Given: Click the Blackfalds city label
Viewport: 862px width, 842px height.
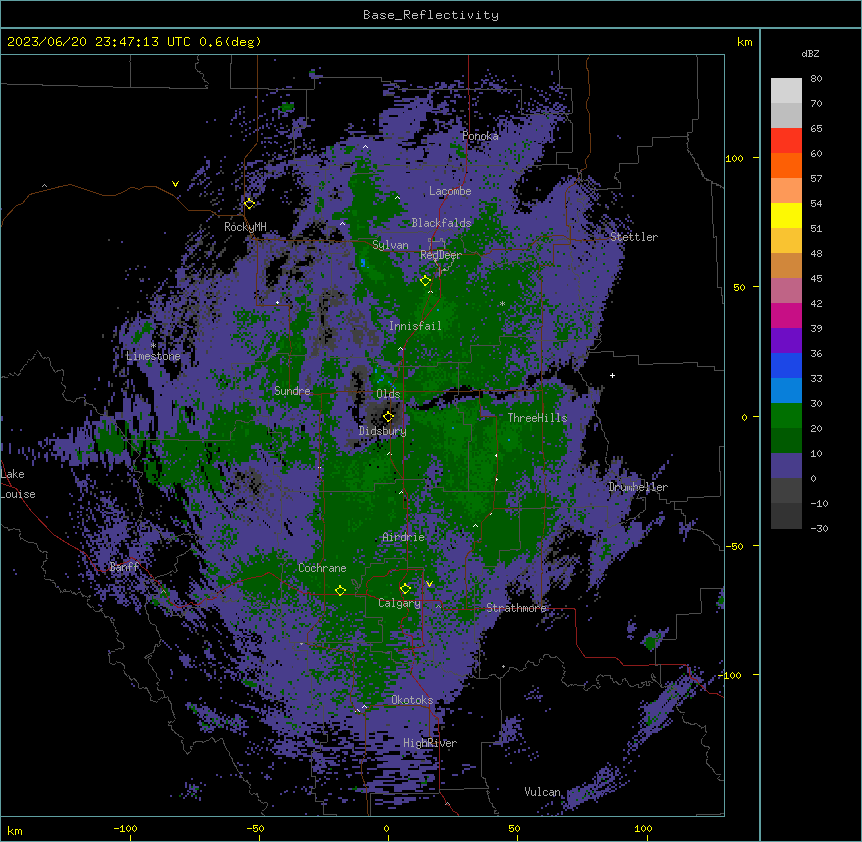Looking at the screenshot, I should tap(441, 223).
